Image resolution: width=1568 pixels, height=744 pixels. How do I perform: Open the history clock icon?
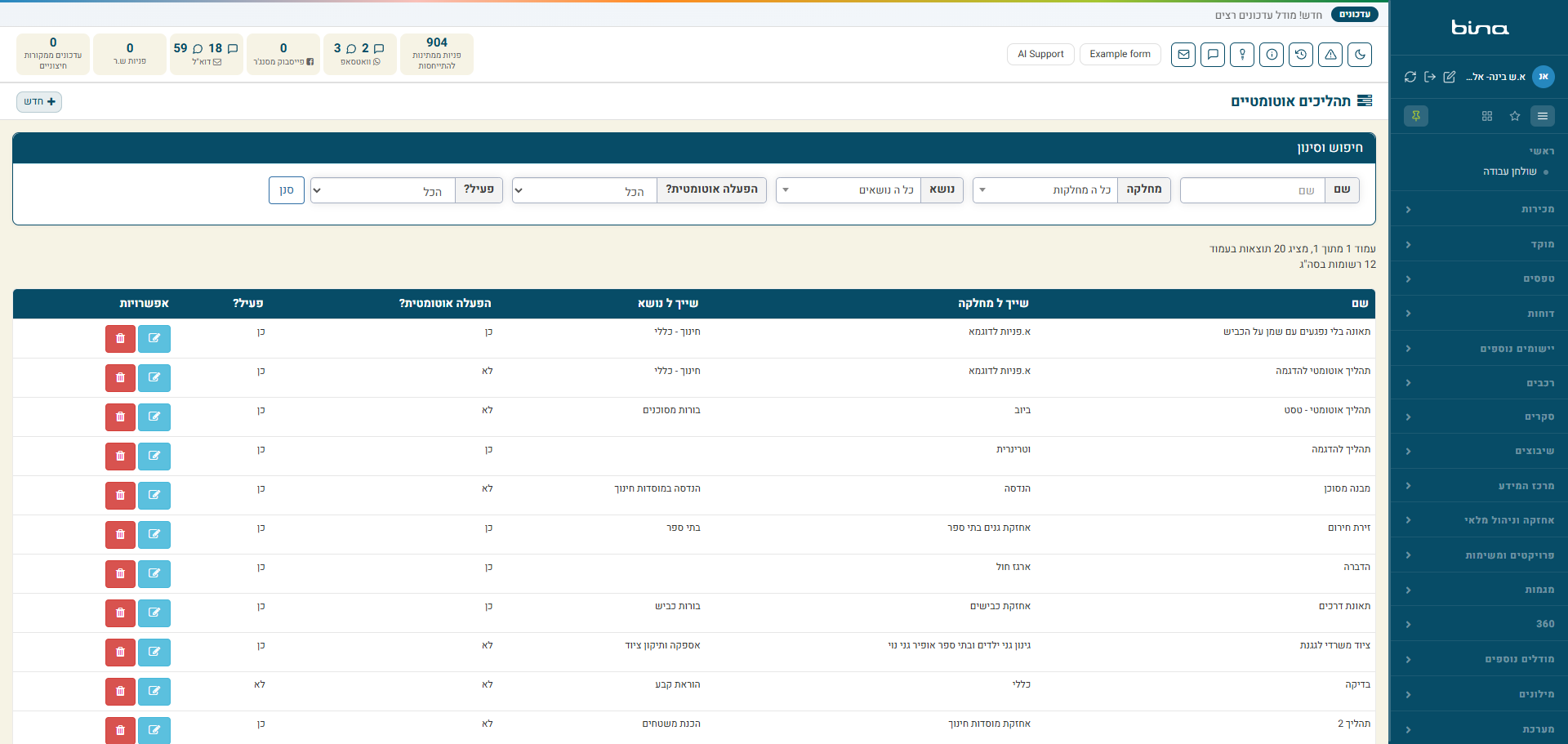1301,55
